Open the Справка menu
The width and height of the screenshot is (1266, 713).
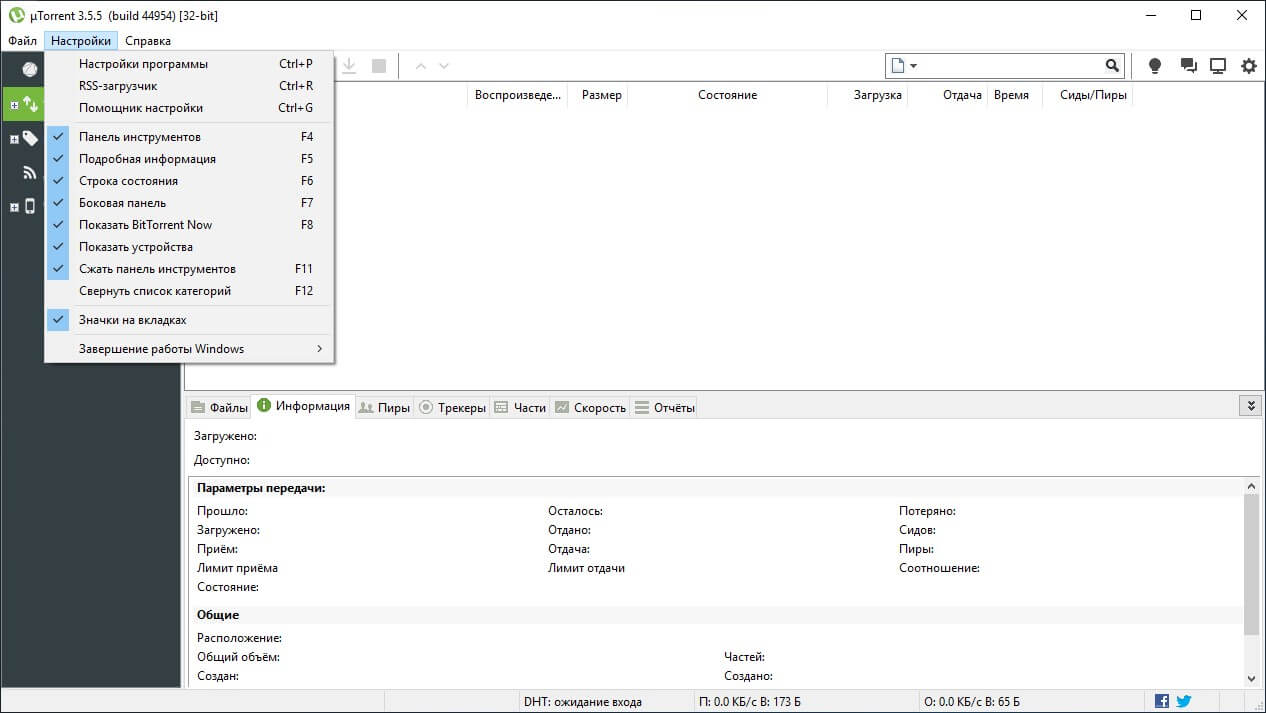(x=148, y=41)
